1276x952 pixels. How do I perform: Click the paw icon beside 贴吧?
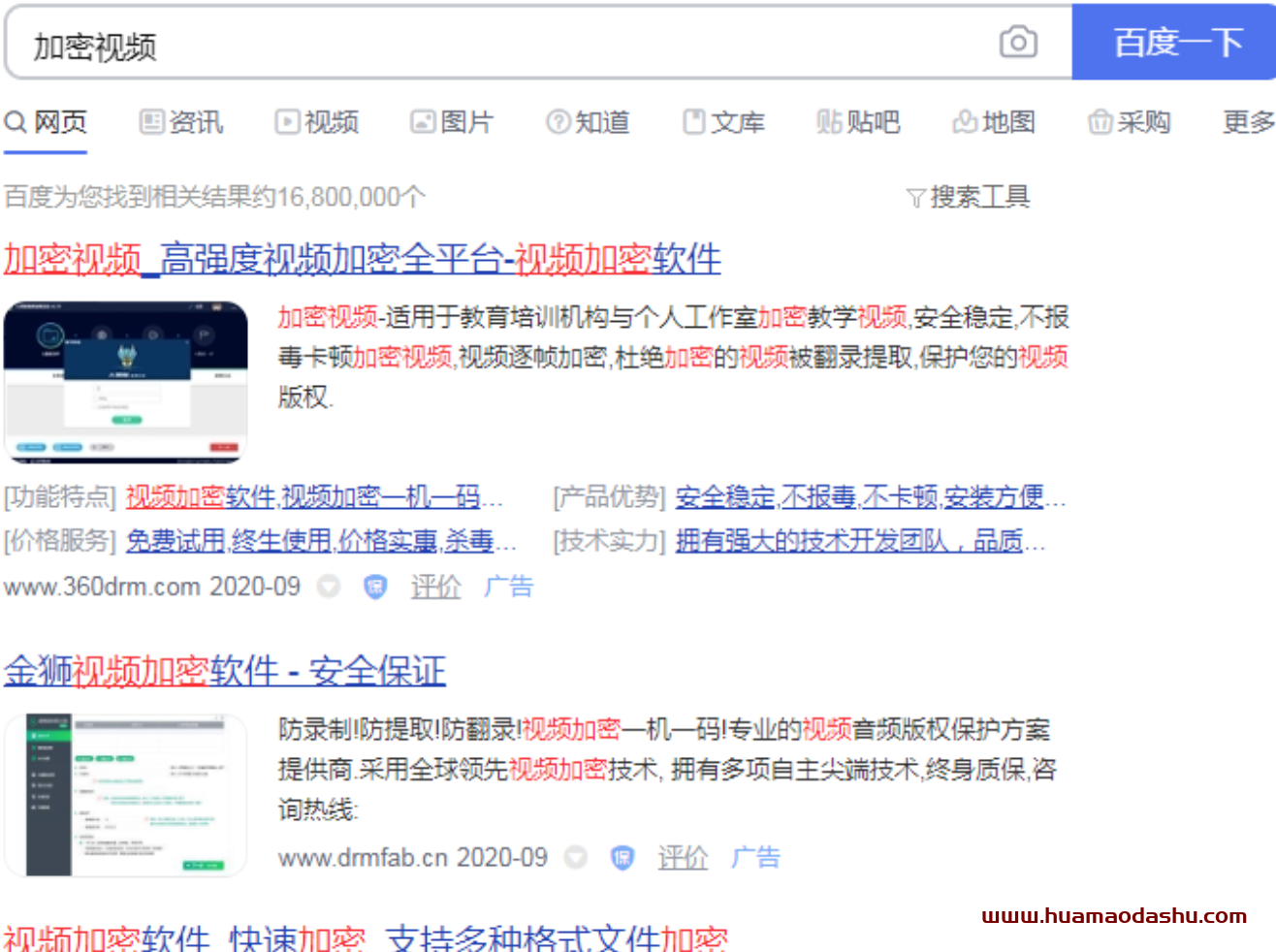[x=829, y=122]
